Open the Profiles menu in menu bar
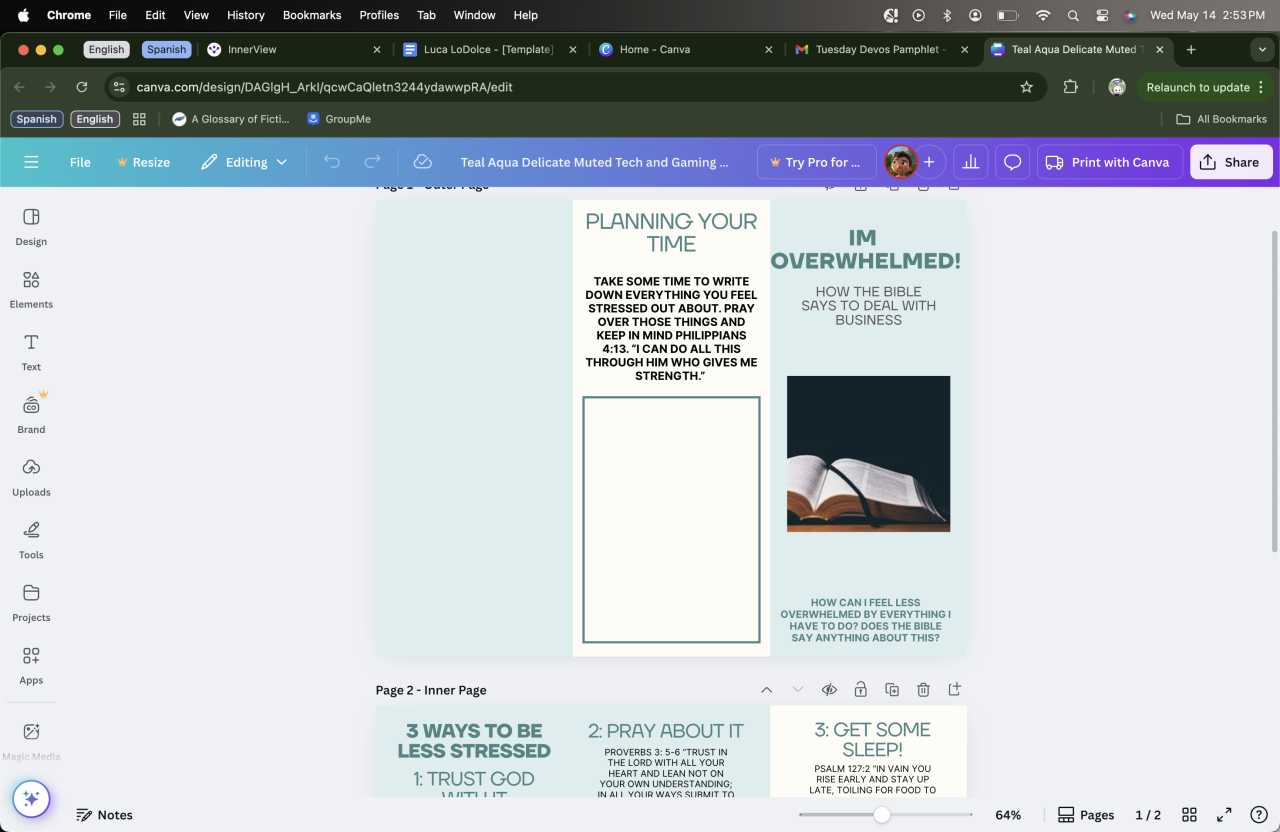The image size is (1280, 832). pyautogui.click(x=379, y=15)
